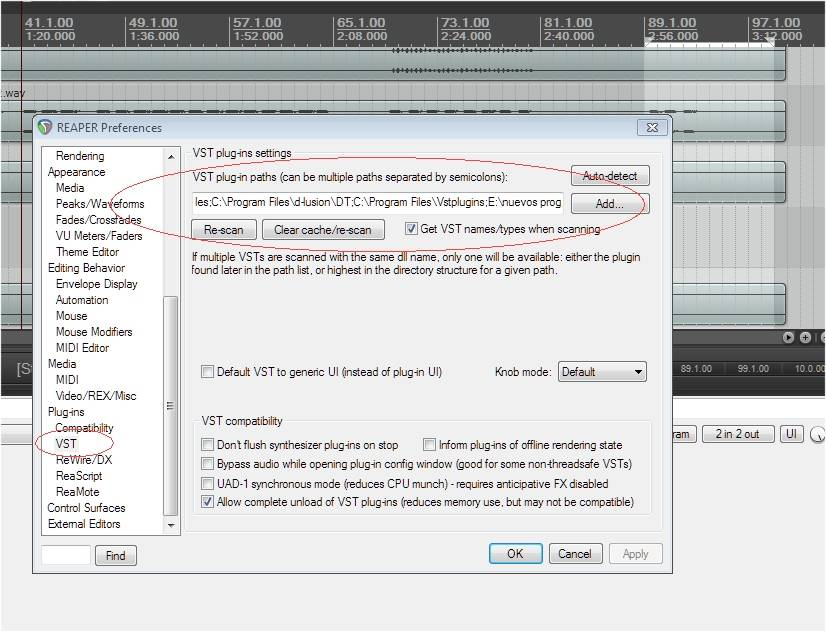Select Rendering in preferences tree
The height and width of the screenshot is (632, 826).
pyautogui.click(x=80, y=156)
